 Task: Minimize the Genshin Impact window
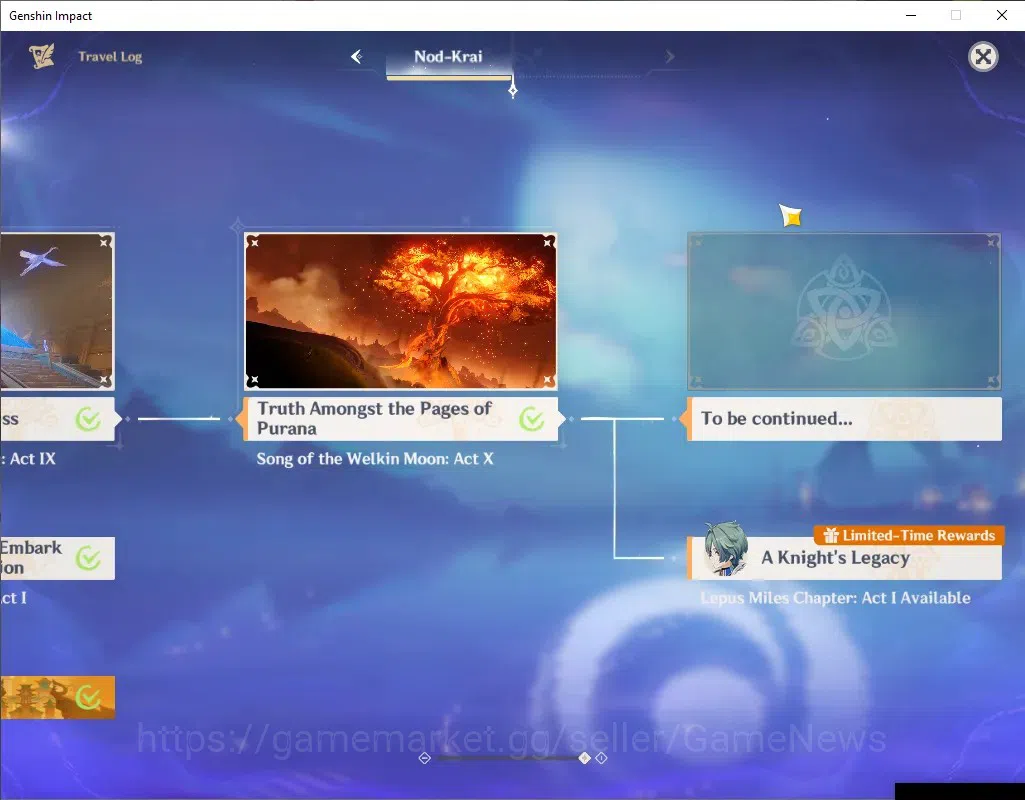(x=911, y=15)
